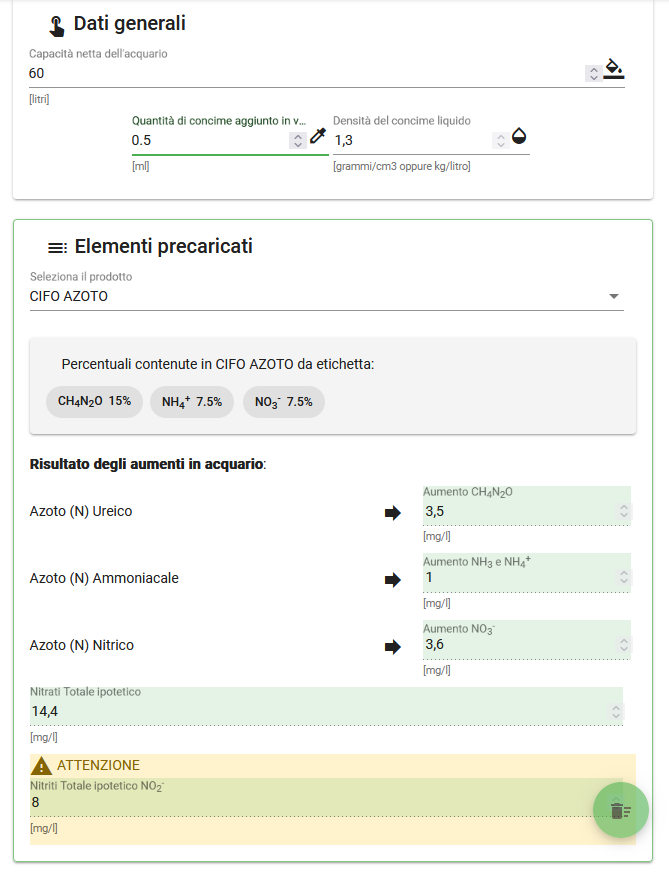This screenshot has height=889, width=669.
Task: Click the floating trash delete button
Action: tap(621, 810)
